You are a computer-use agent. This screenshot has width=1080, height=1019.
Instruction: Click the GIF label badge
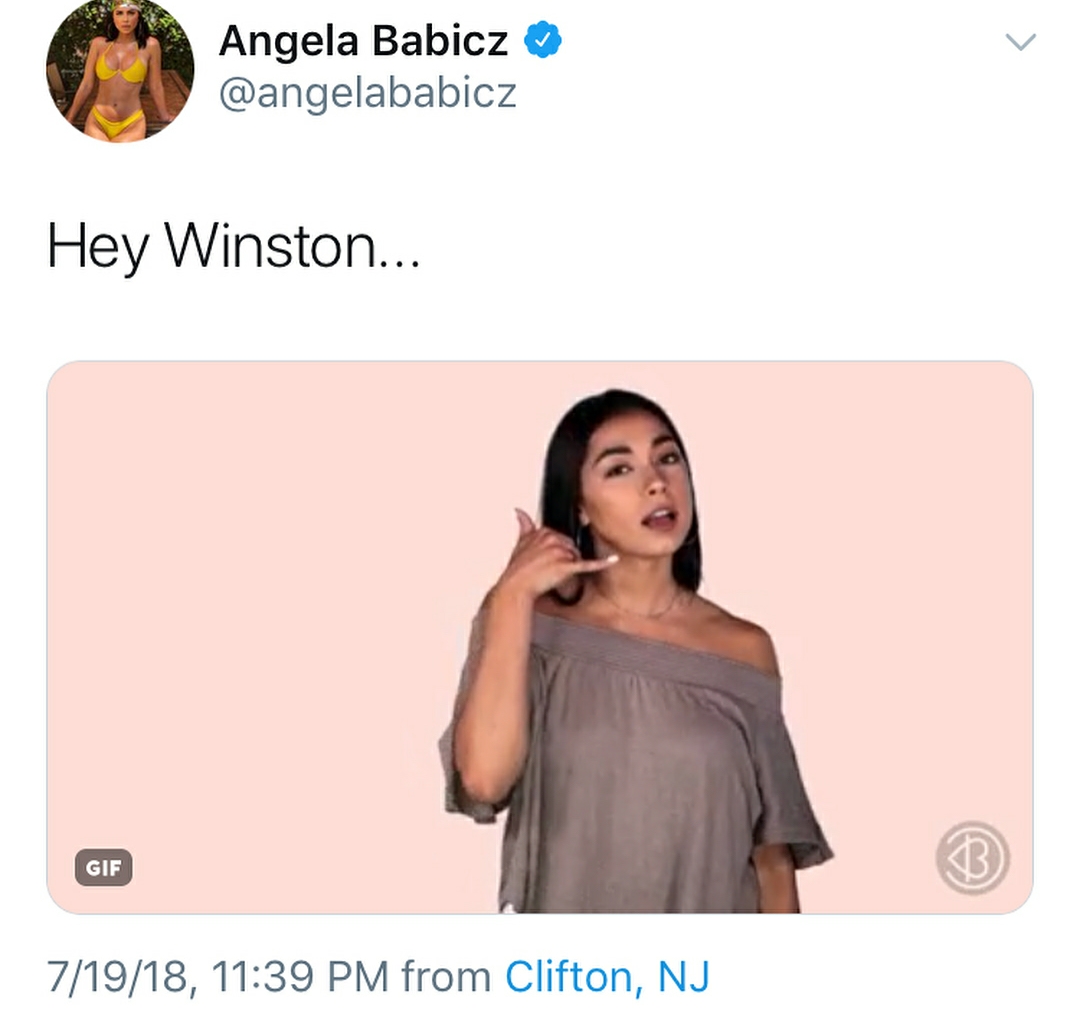click(x=103, y=867)
